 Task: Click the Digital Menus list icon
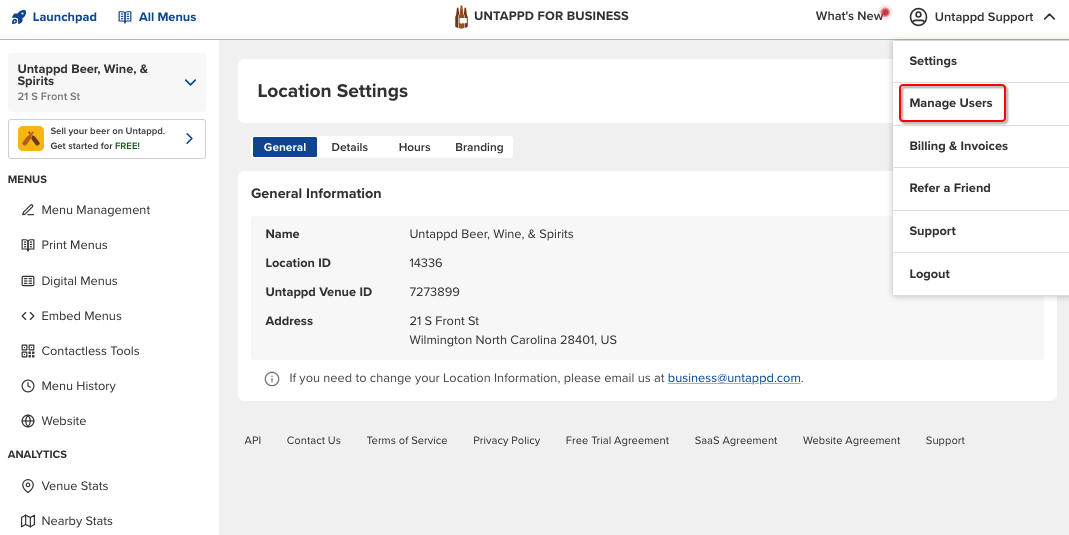(28, 281)
